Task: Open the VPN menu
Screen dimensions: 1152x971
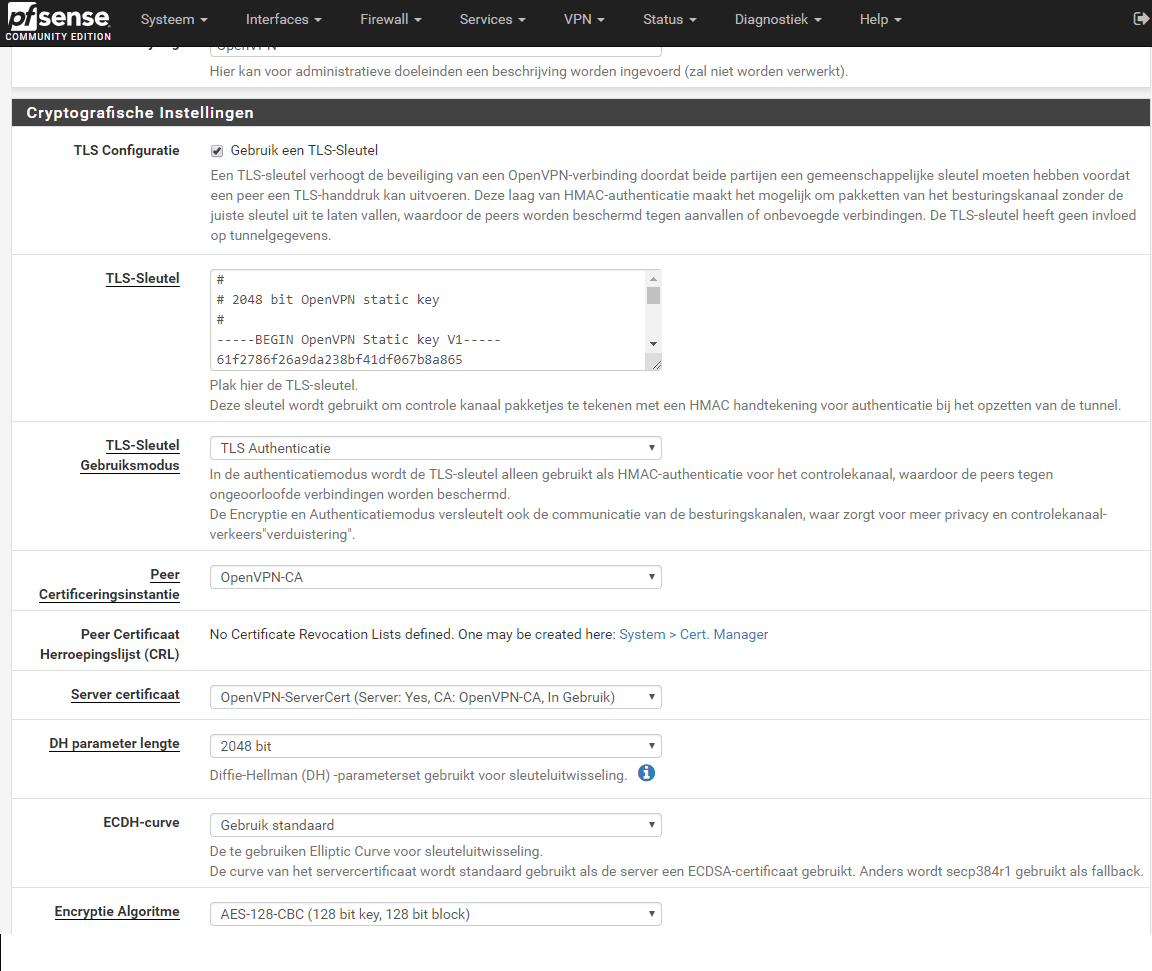Action: tap(584, 20)
